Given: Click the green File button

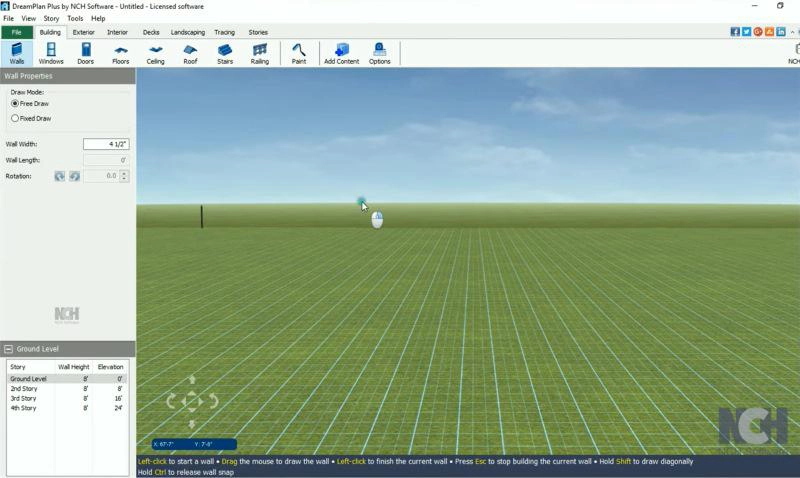Looking at the screenshot, I should click(x=17, y=32).
